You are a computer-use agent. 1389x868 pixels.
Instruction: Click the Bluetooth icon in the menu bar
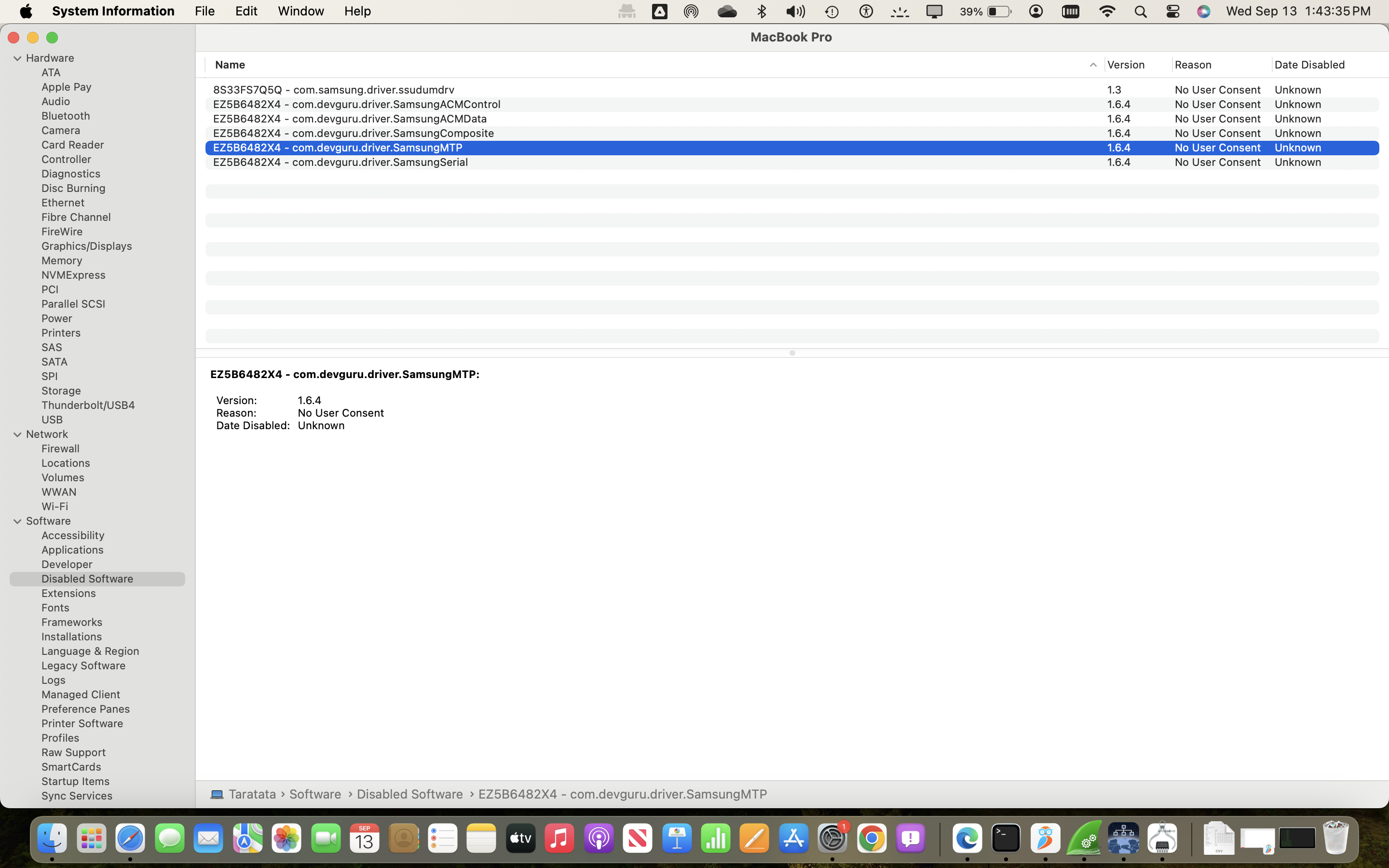tap(762, 11)
